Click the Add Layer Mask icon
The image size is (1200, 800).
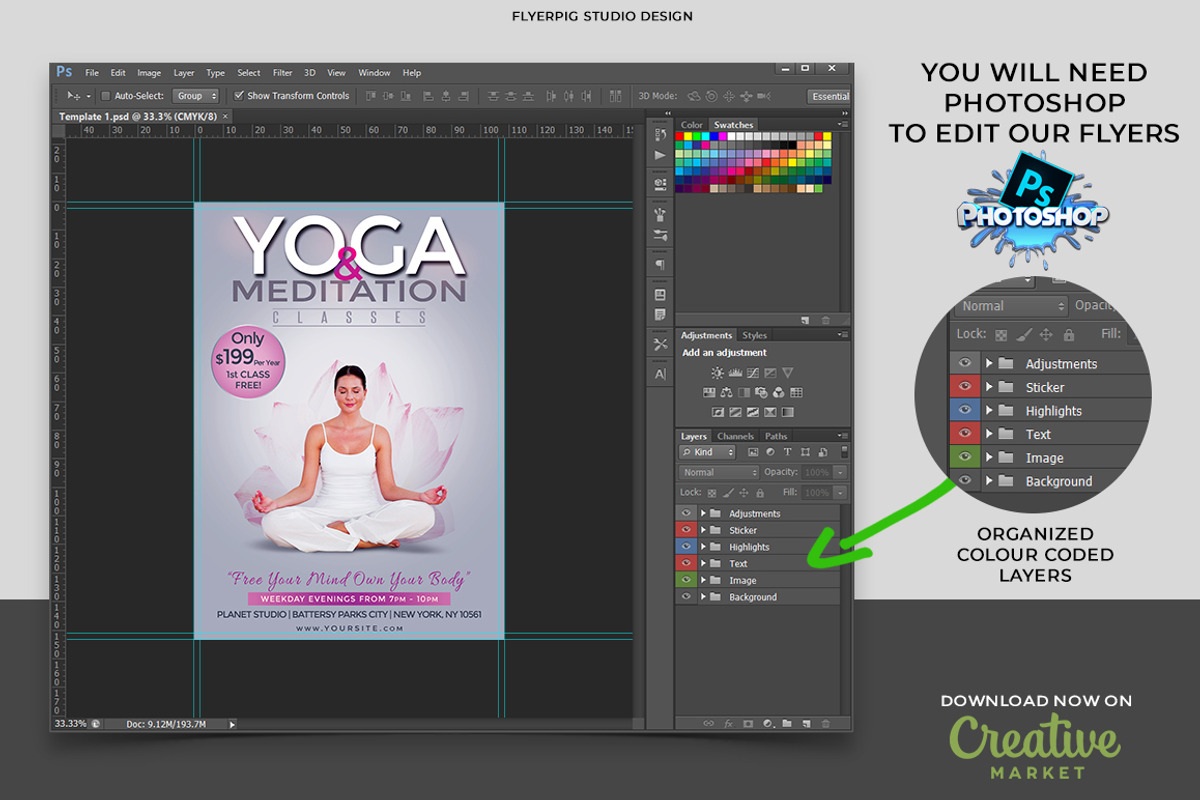click(748, 724)
